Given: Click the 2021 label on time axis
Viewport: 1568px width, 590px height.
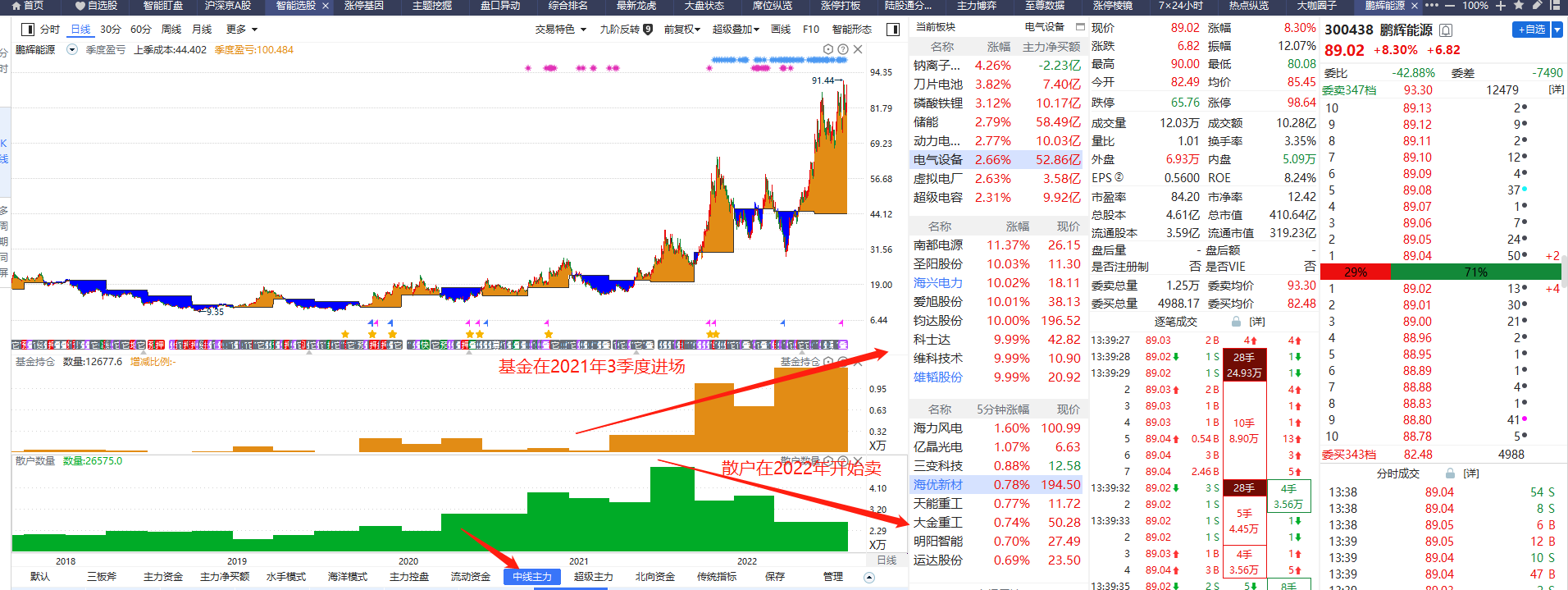Looking at the screenshot, I should [x=579, y=561].
